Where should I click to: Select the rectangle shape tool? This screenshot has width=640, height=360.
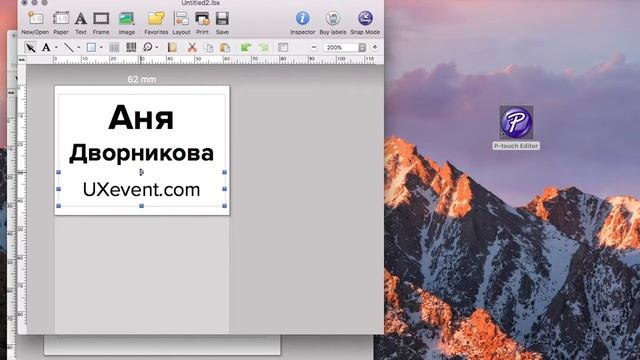coord(91,47)
